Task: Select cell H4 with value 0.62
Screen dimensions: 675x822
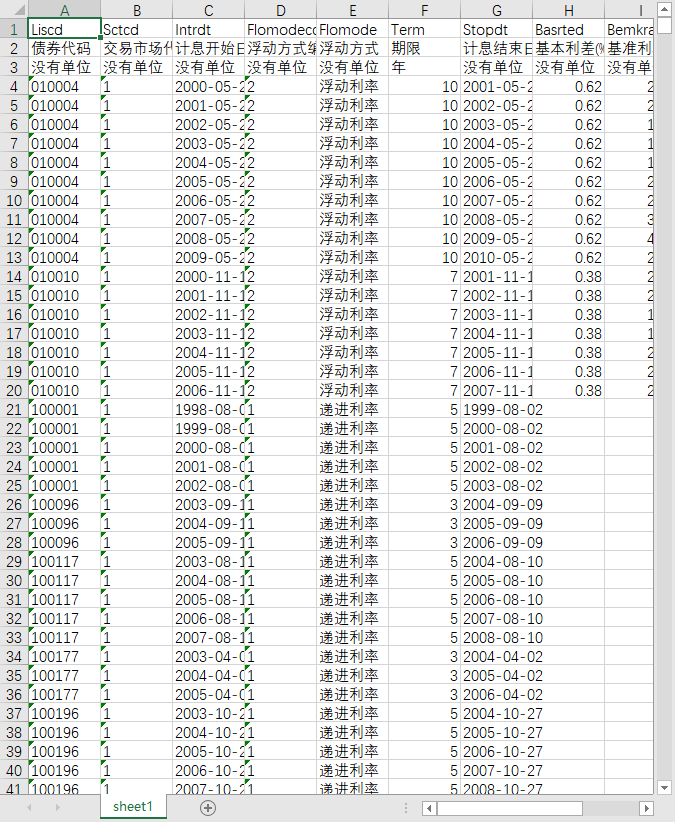Action: (569, 86)
